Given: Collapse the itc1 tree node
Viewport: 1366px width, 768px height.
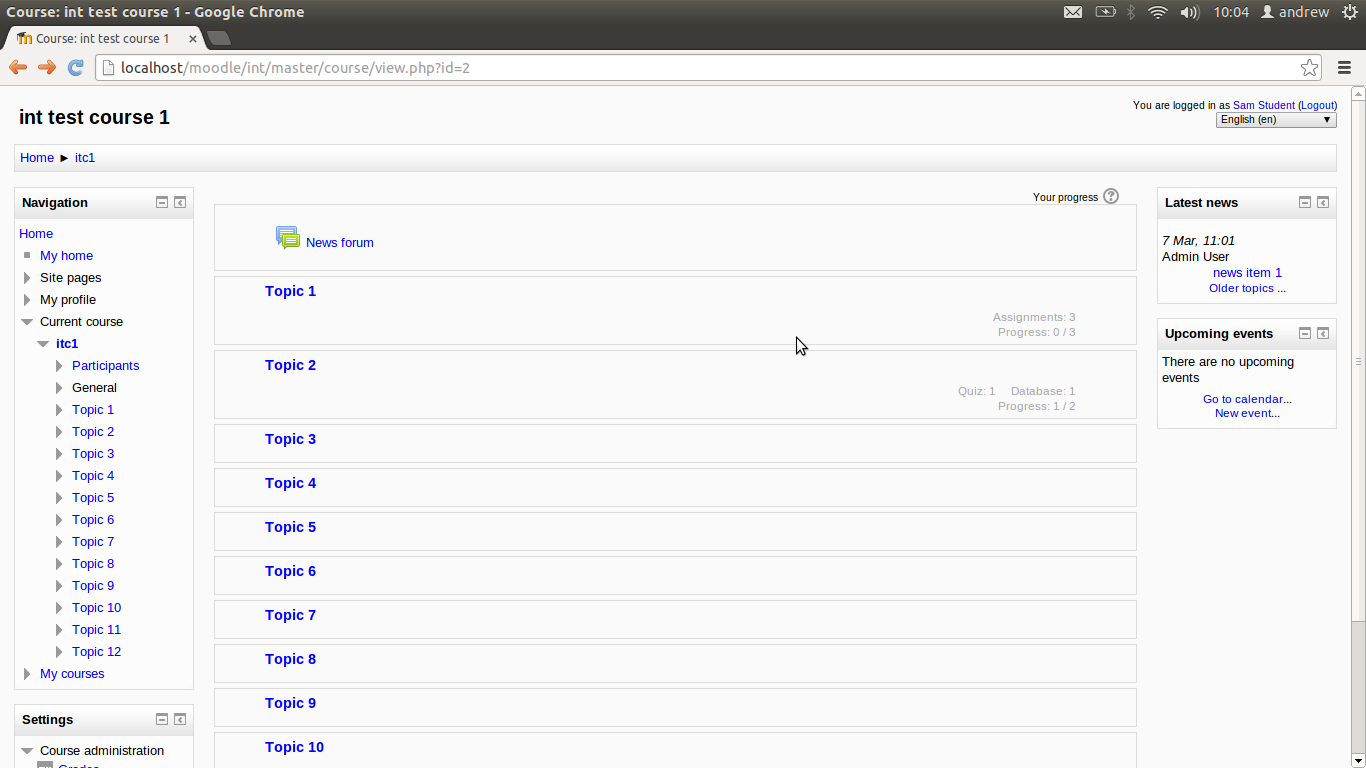Looking at the screenshot, I should click(43, 344).
